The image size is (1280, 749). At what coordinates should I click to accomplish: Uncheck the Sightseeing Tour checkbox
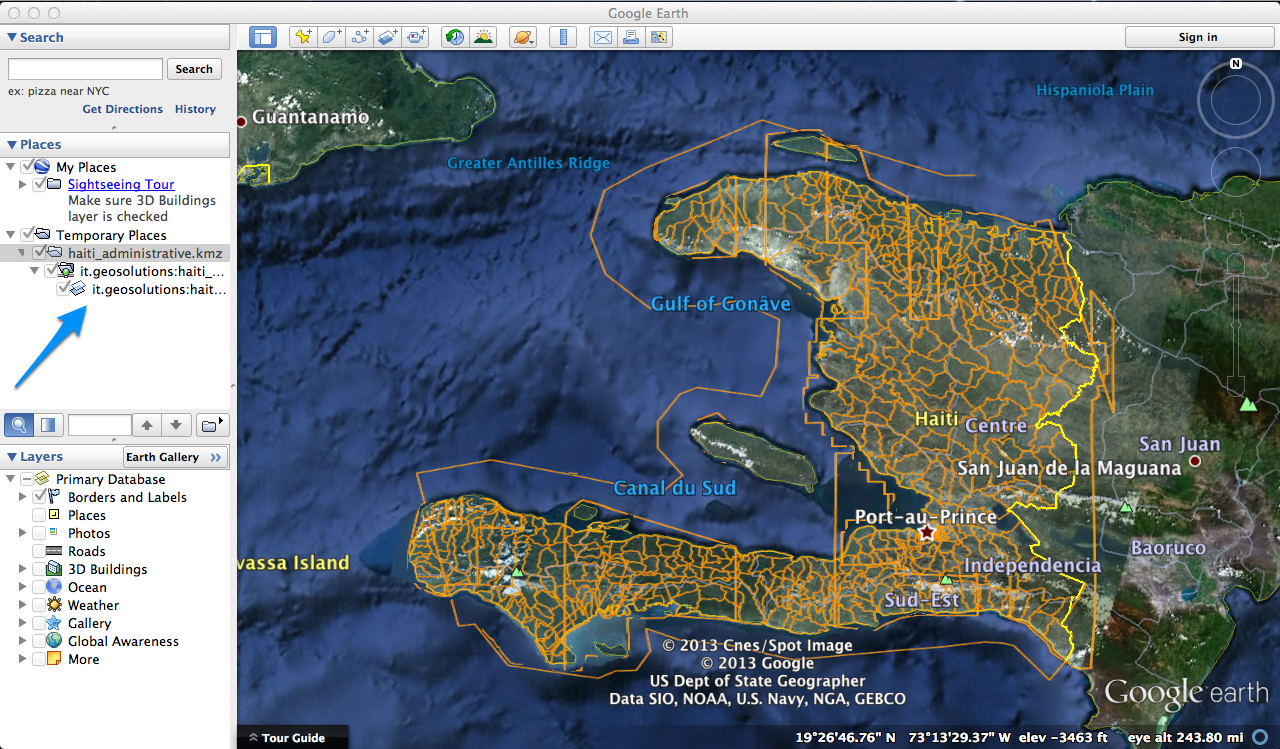39,185
